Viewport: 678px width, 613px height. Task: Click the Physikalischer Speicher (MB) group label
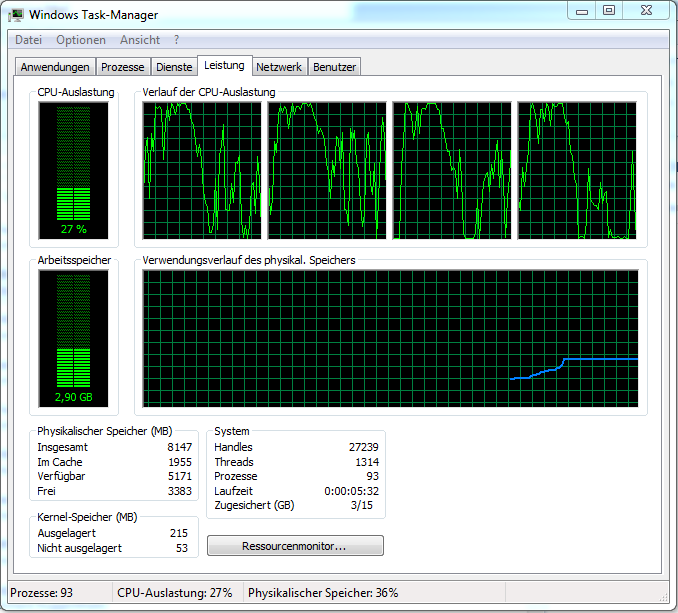point(105,431)
